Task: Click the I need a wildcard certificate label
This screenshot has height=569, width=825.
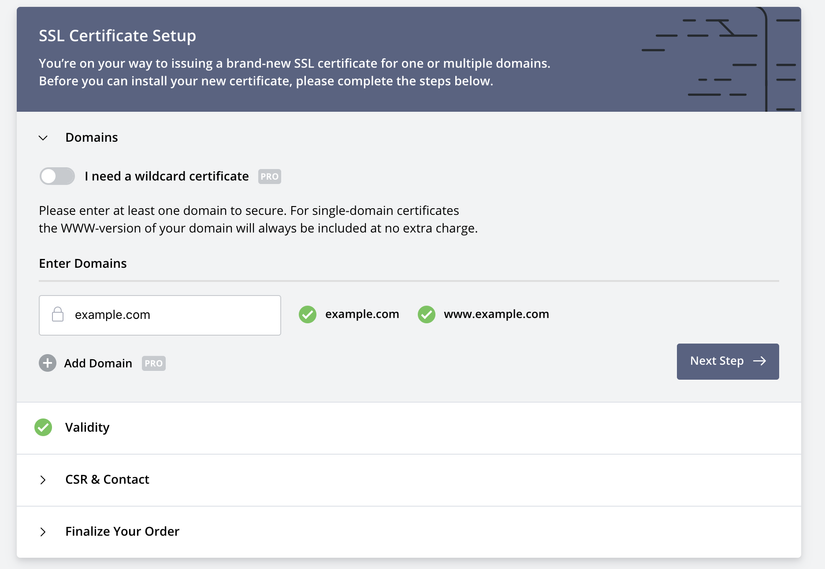Action: pos(166,176)
